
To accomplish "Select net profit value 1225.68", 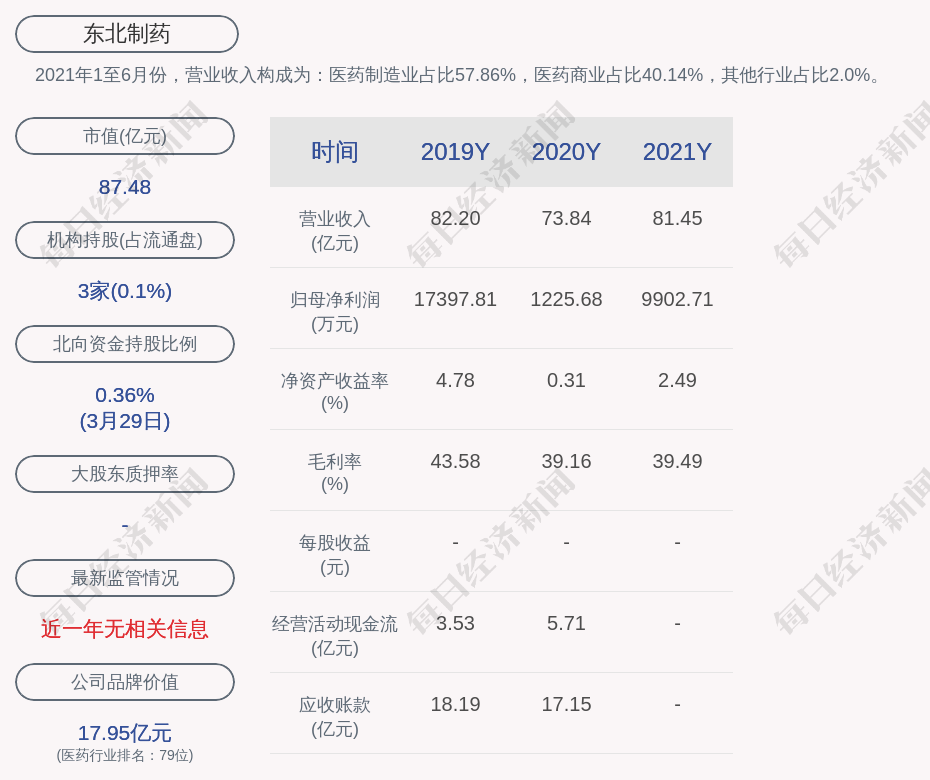I will coord(566,300).
